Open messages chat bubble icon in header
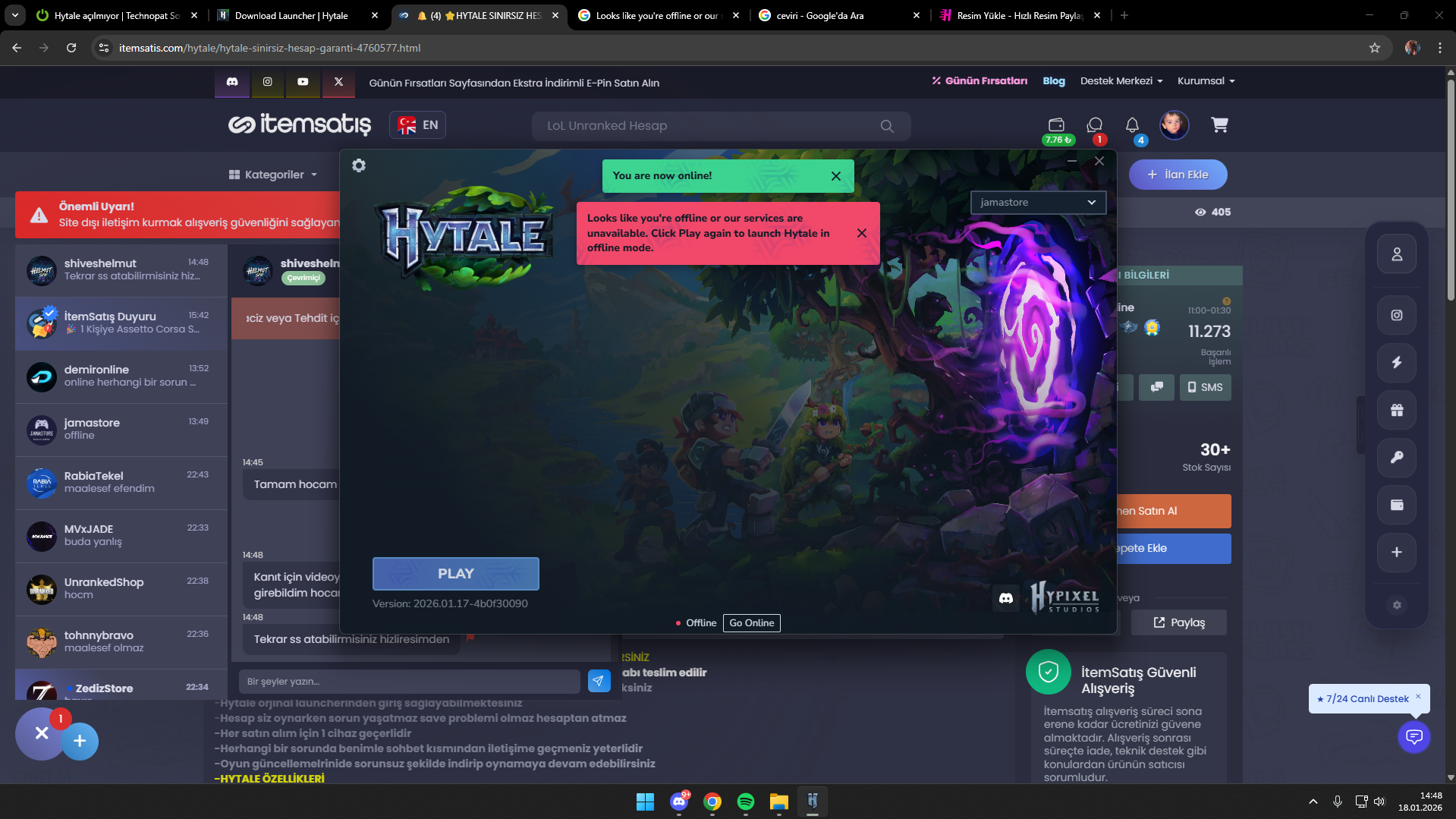The image size is (1456, 819). (1095, 126)
